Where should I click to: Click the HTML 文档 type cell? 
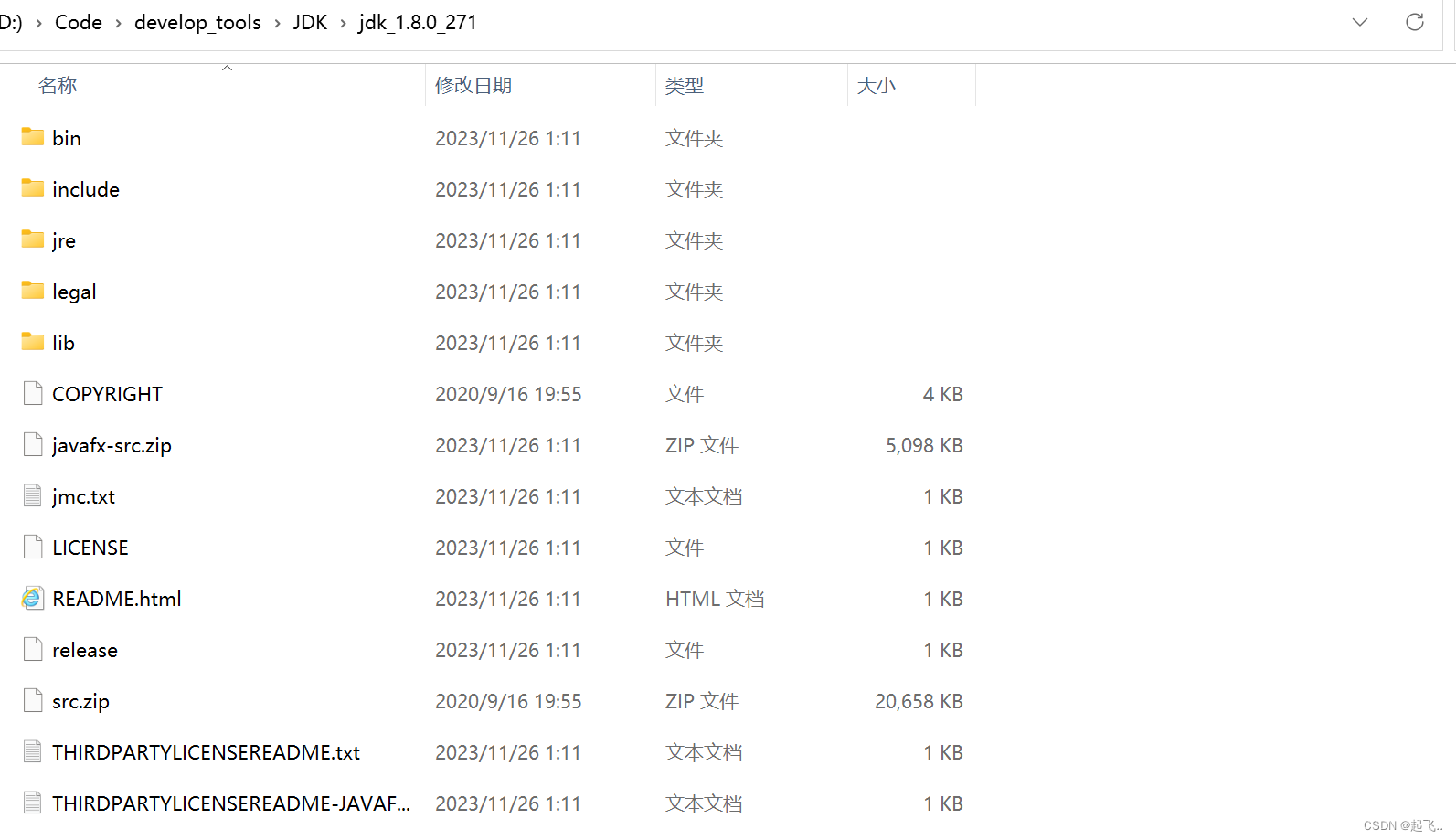[715, 599]
